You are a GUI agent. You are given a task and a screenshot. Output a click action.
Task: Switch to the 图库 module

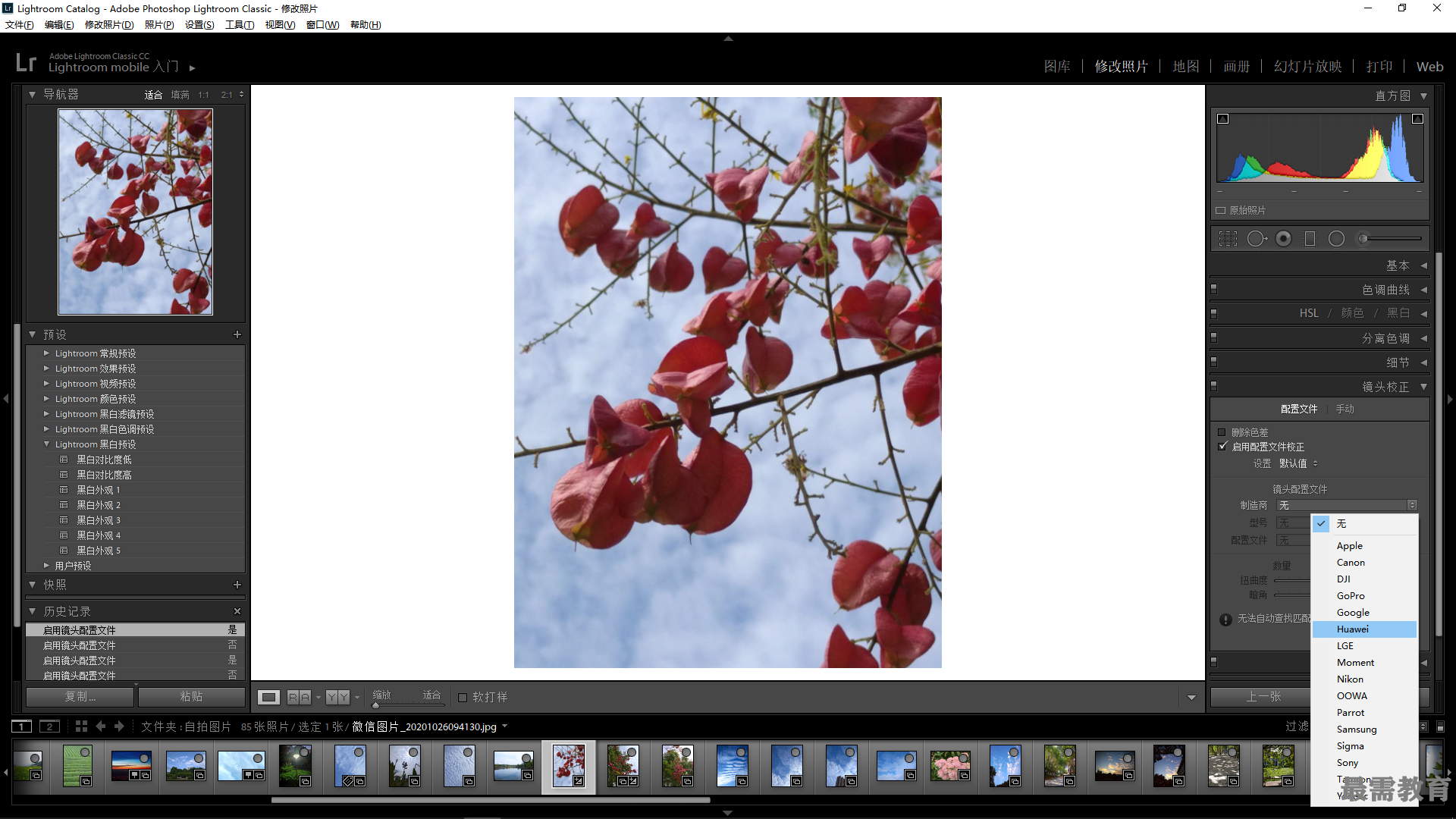click(x=1057, y=67)
